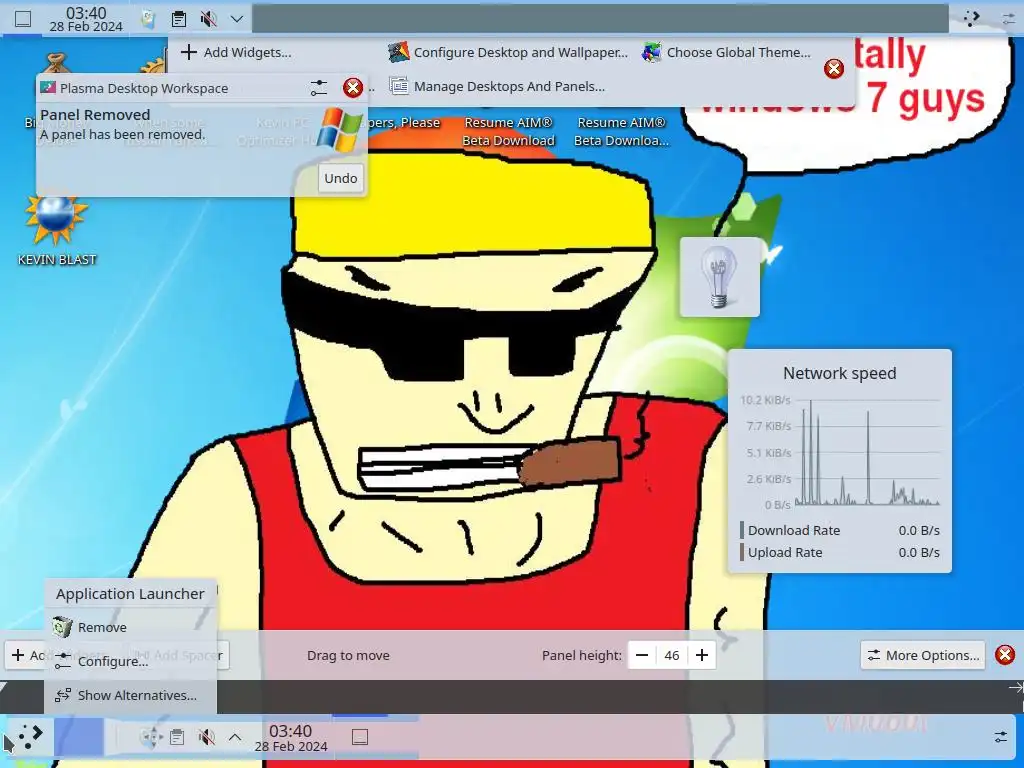Exit edit mode with toolbar red X
This screenshot has width=1024, height=768.
tap(833, 69)
